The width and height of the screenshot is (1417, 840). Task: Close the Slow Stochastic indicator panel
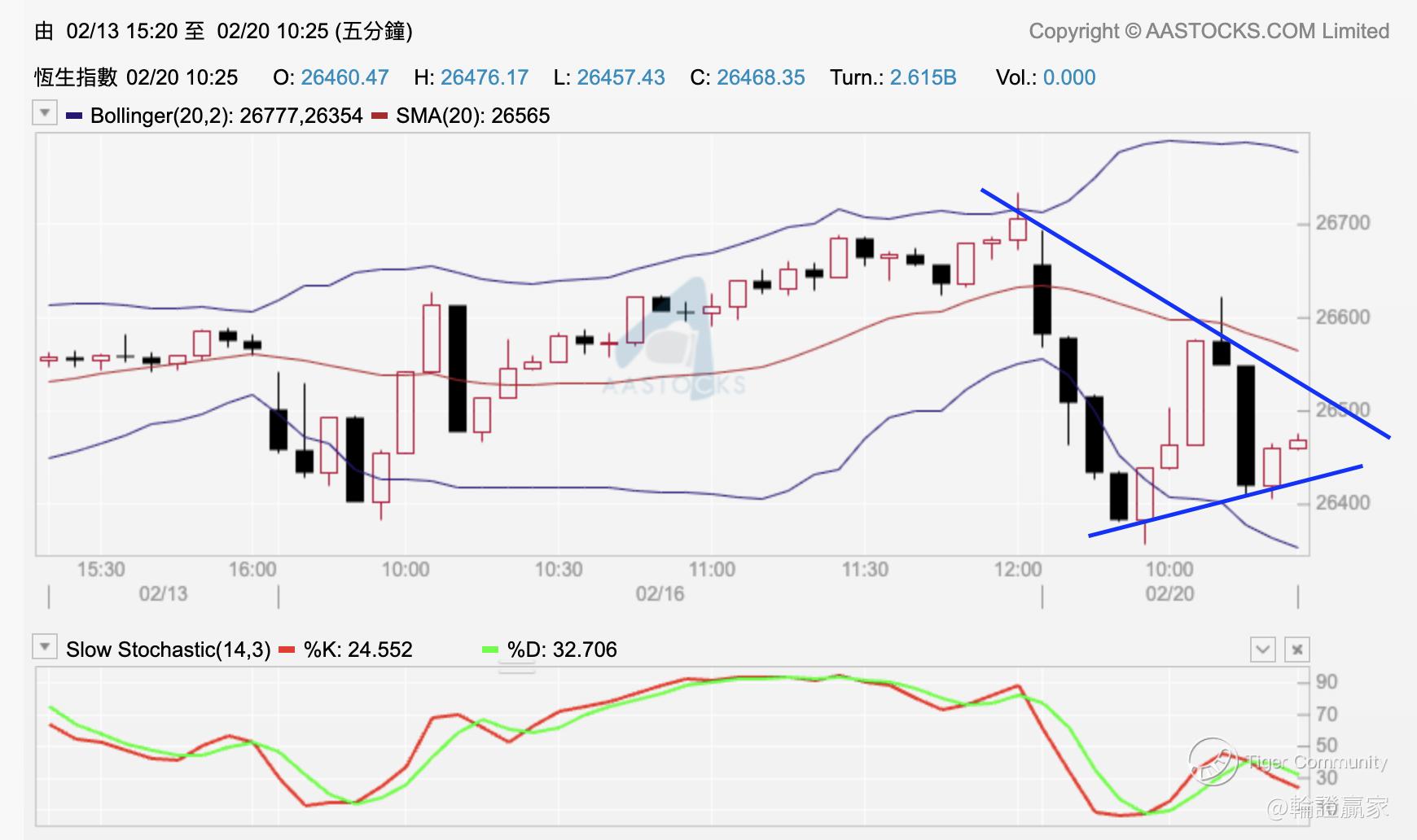(1297, 650)
